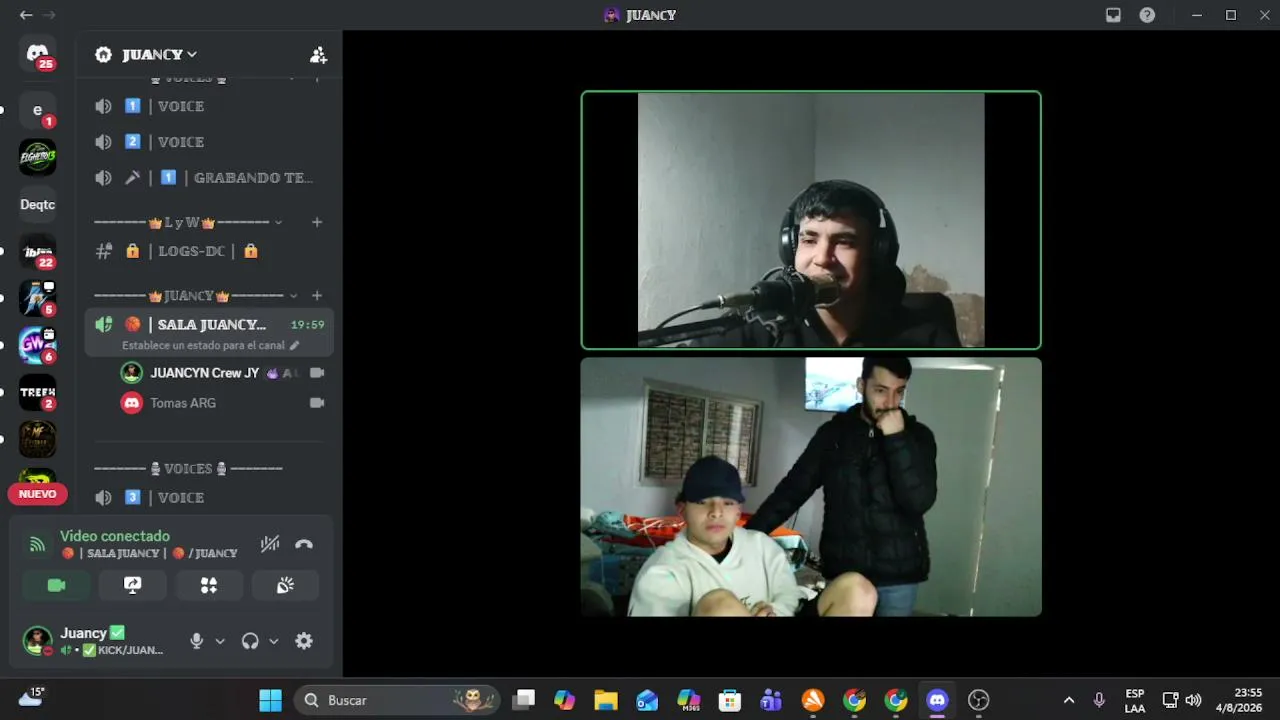Join the GRABANDO TE... voice channel
The image size is (1280, 720).
click(x=208, y=178)
